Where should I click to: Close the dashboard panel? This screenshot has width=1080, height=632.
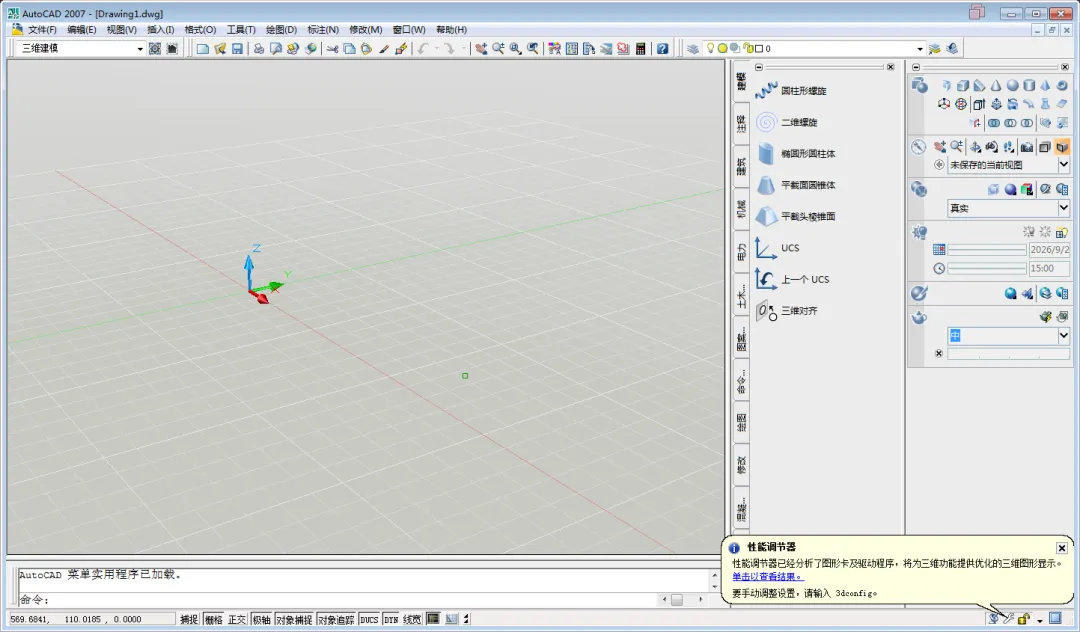click(x=1065, y=67)
